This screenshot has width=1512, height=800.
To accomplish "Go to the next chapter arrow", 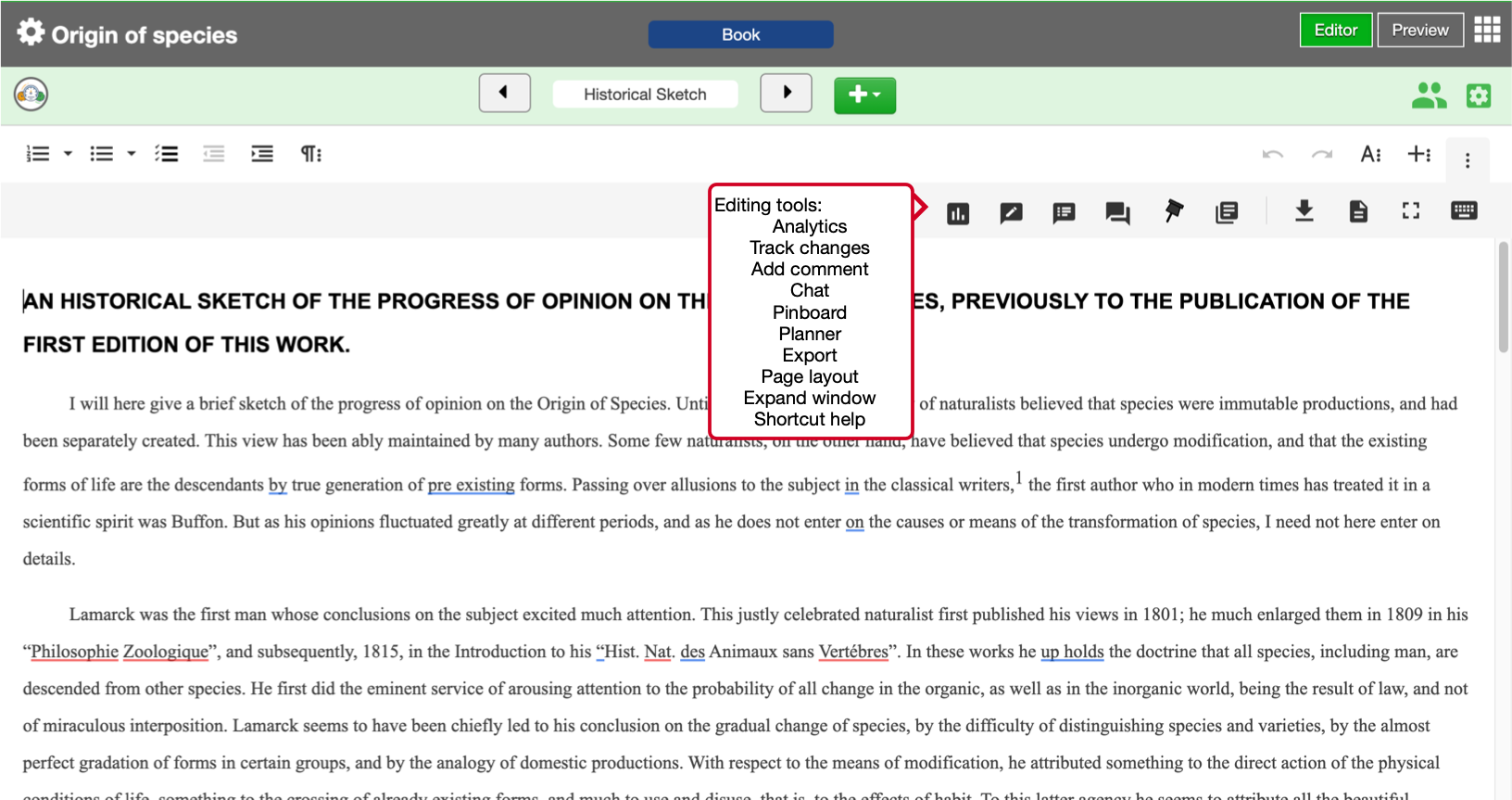I will 786,93.
